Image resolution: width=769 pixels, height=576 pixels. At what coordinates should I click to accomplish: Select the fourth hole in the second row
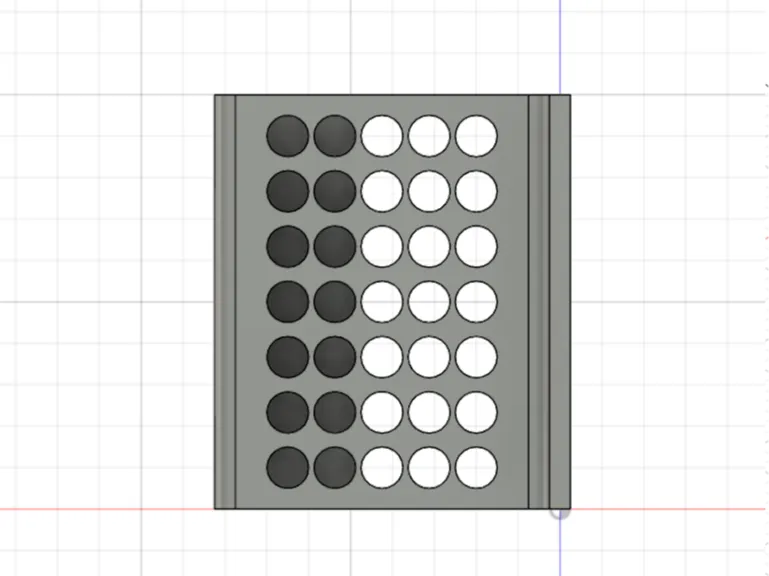(429, 191)
